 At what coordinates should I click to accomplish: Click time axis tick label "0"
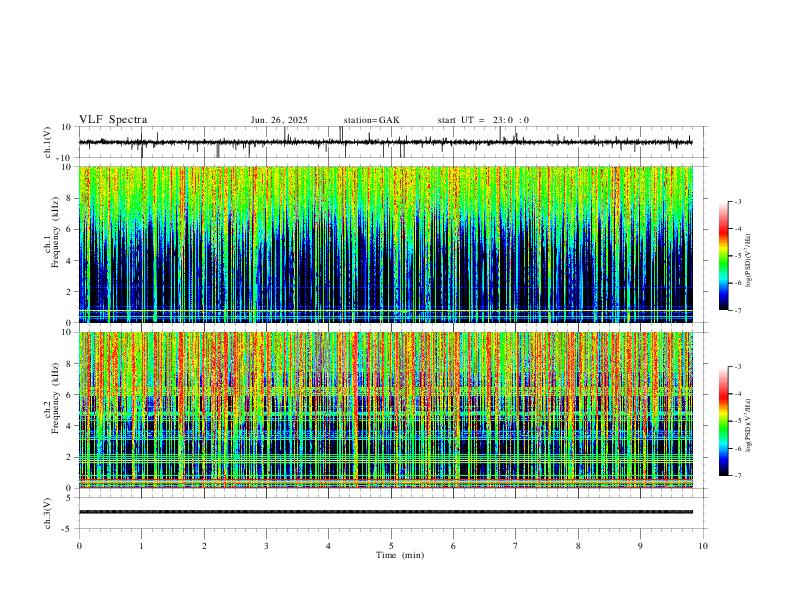pyautogui.click(x=79, y=546)
